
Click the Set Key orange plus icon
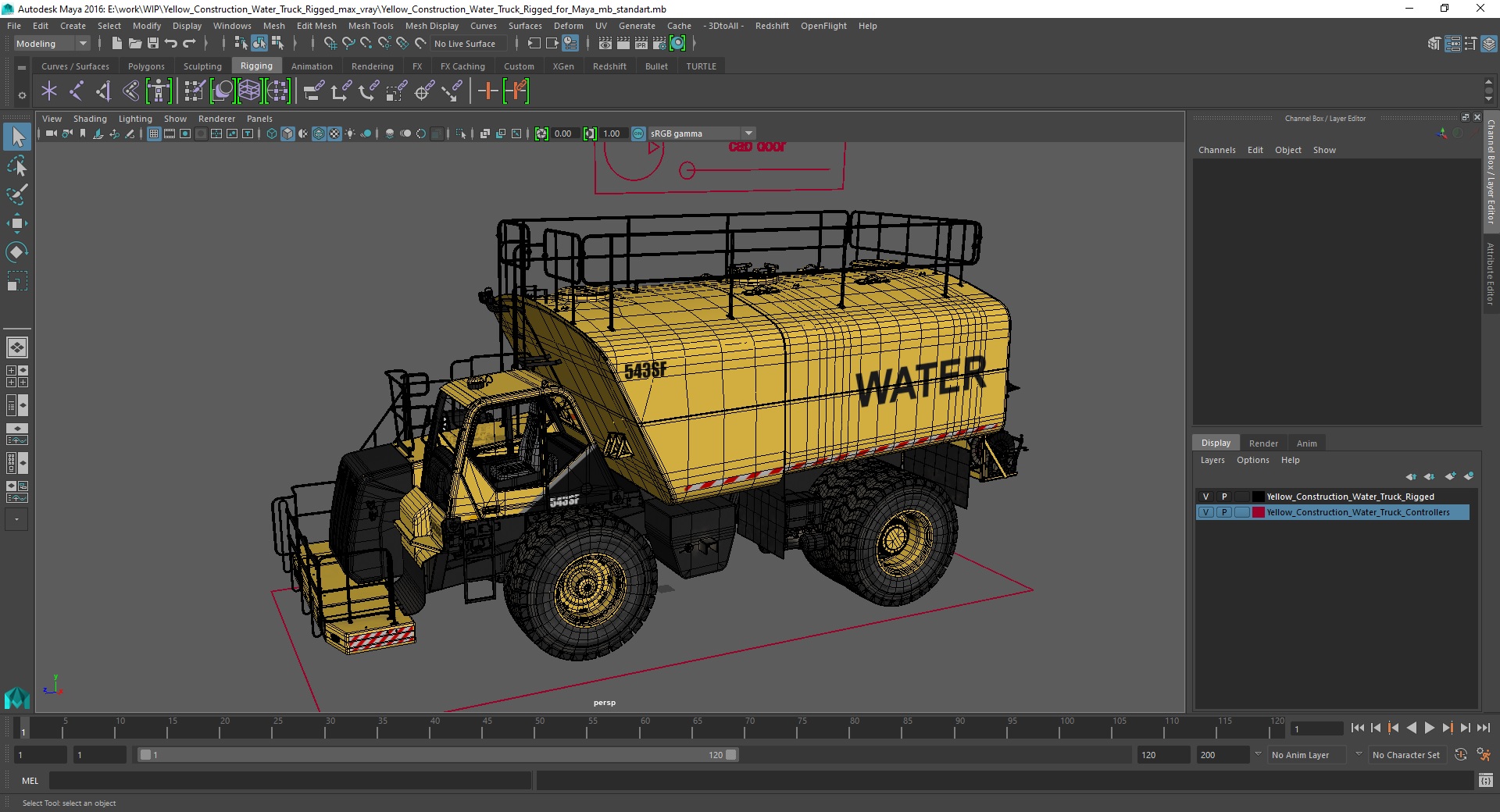click(x=487, y=91)
